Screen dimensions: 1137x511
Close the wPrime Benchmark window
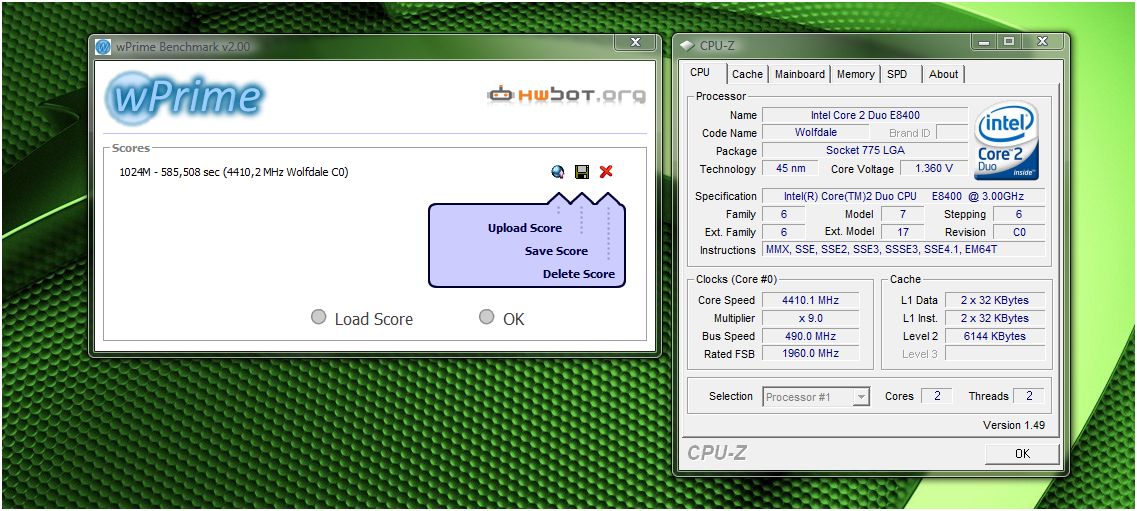tap(635, 43)
